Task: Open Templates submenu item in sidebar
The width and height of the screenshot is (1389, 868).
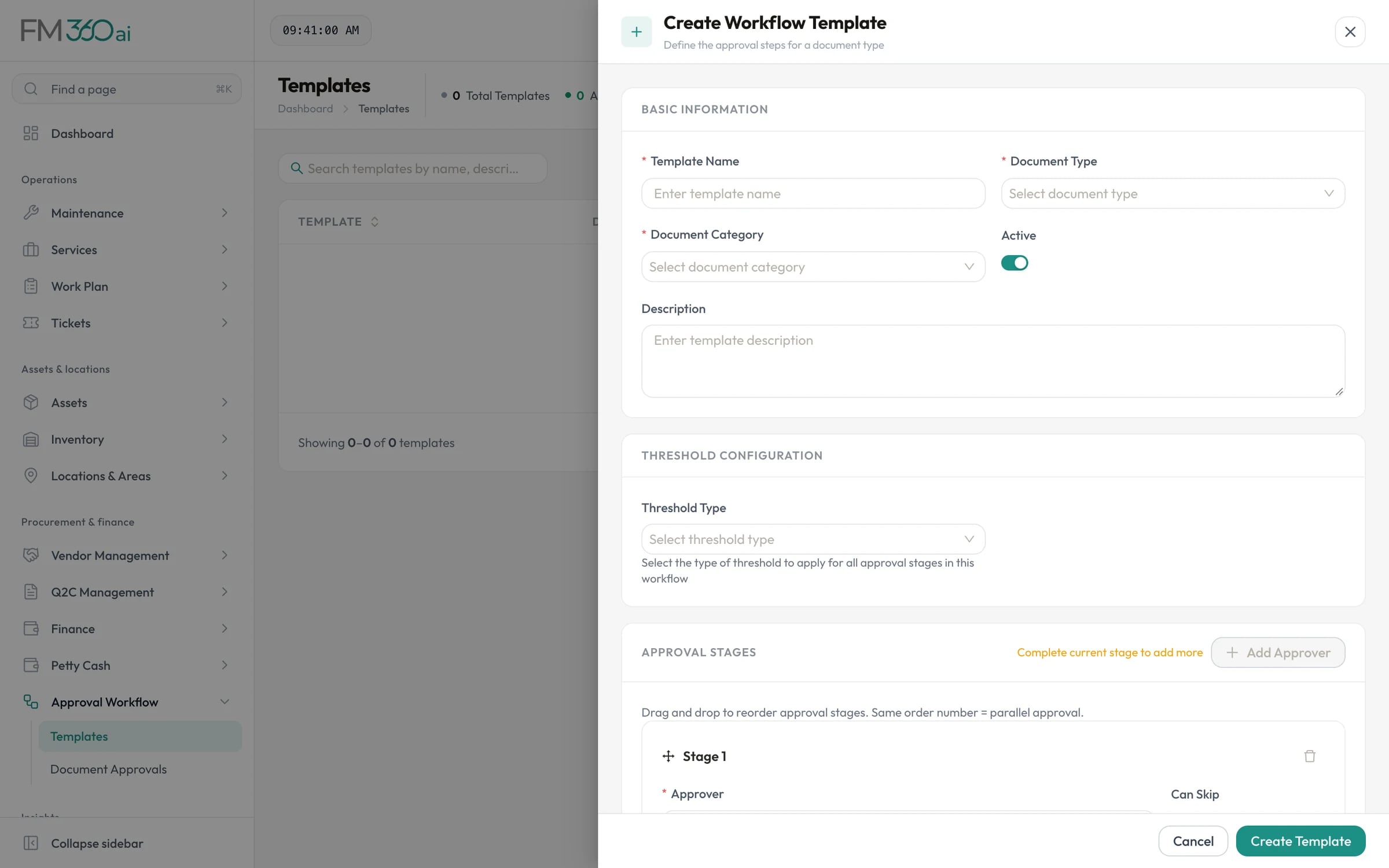Action: pyautogui.click(x=140, y=736)
